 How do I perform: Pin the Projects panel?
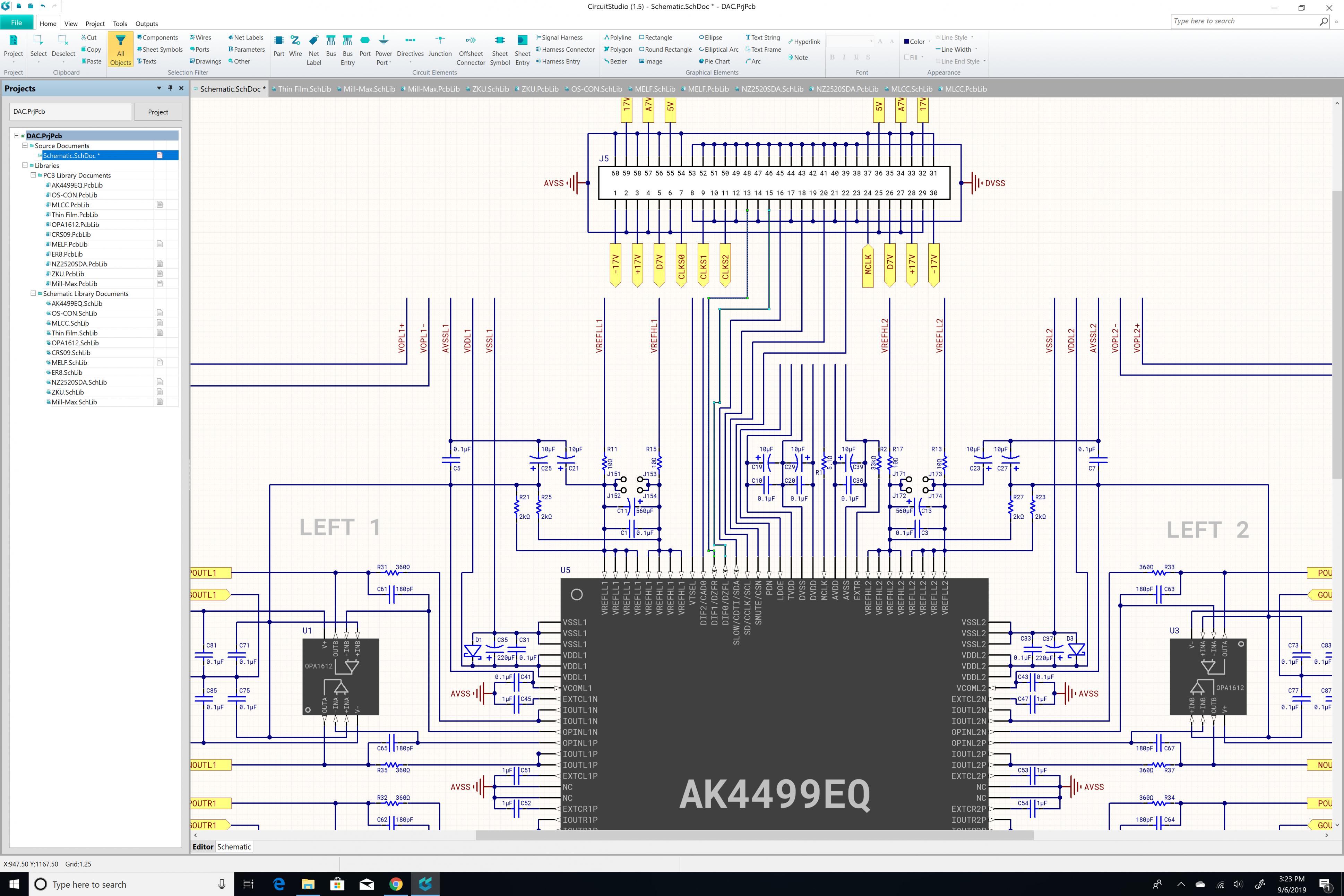tap(170, 88)
